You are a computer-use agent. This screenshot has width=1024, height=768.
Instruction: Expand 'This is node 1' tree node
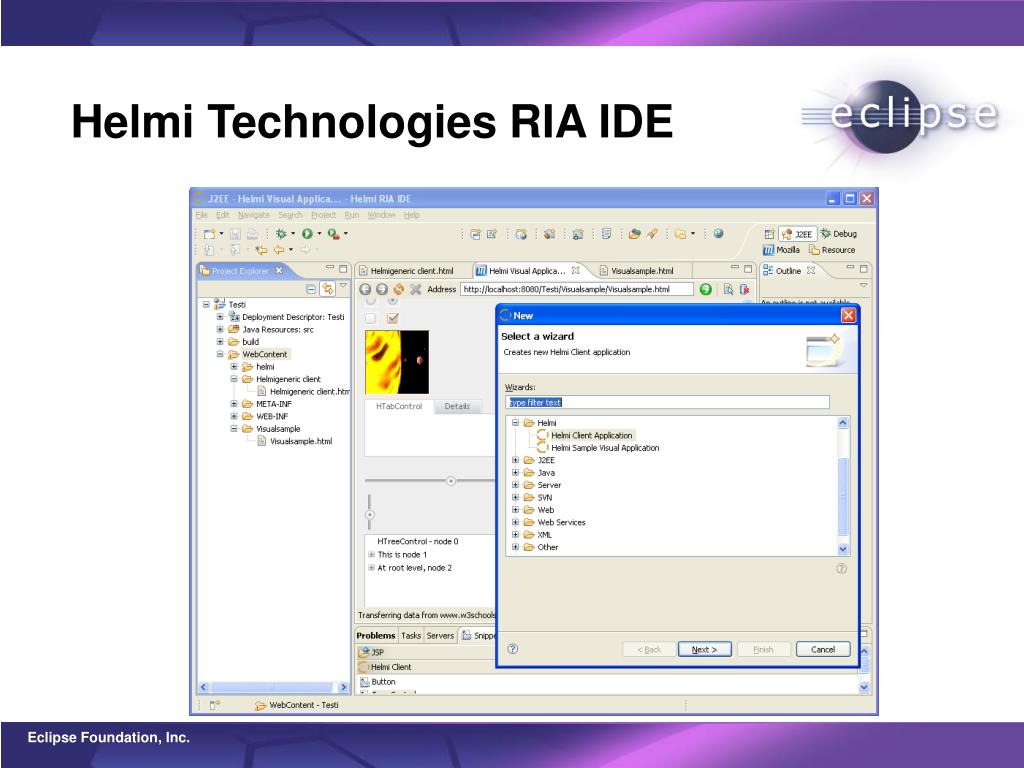372,554
